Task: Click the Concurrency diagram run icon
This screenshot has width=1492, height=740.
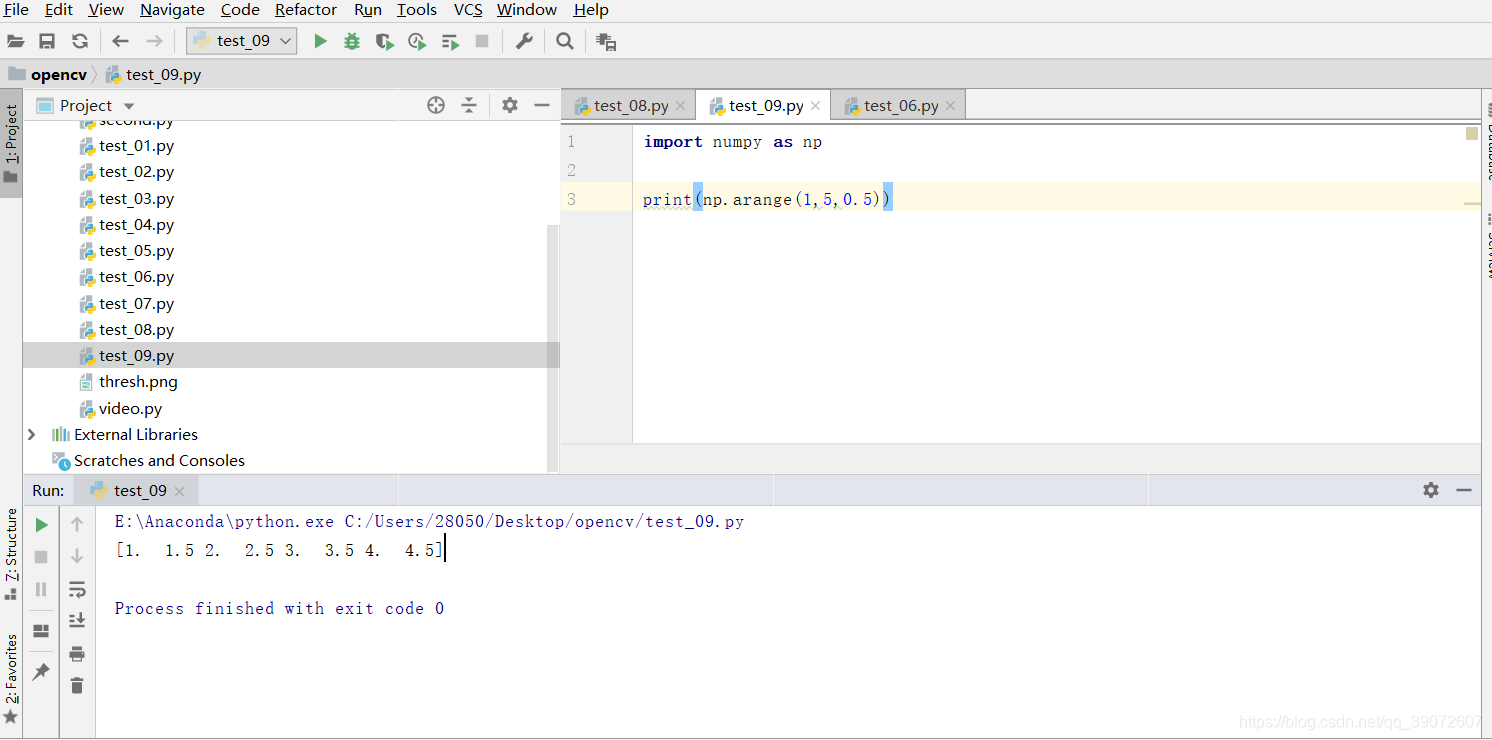Action: 450,41
